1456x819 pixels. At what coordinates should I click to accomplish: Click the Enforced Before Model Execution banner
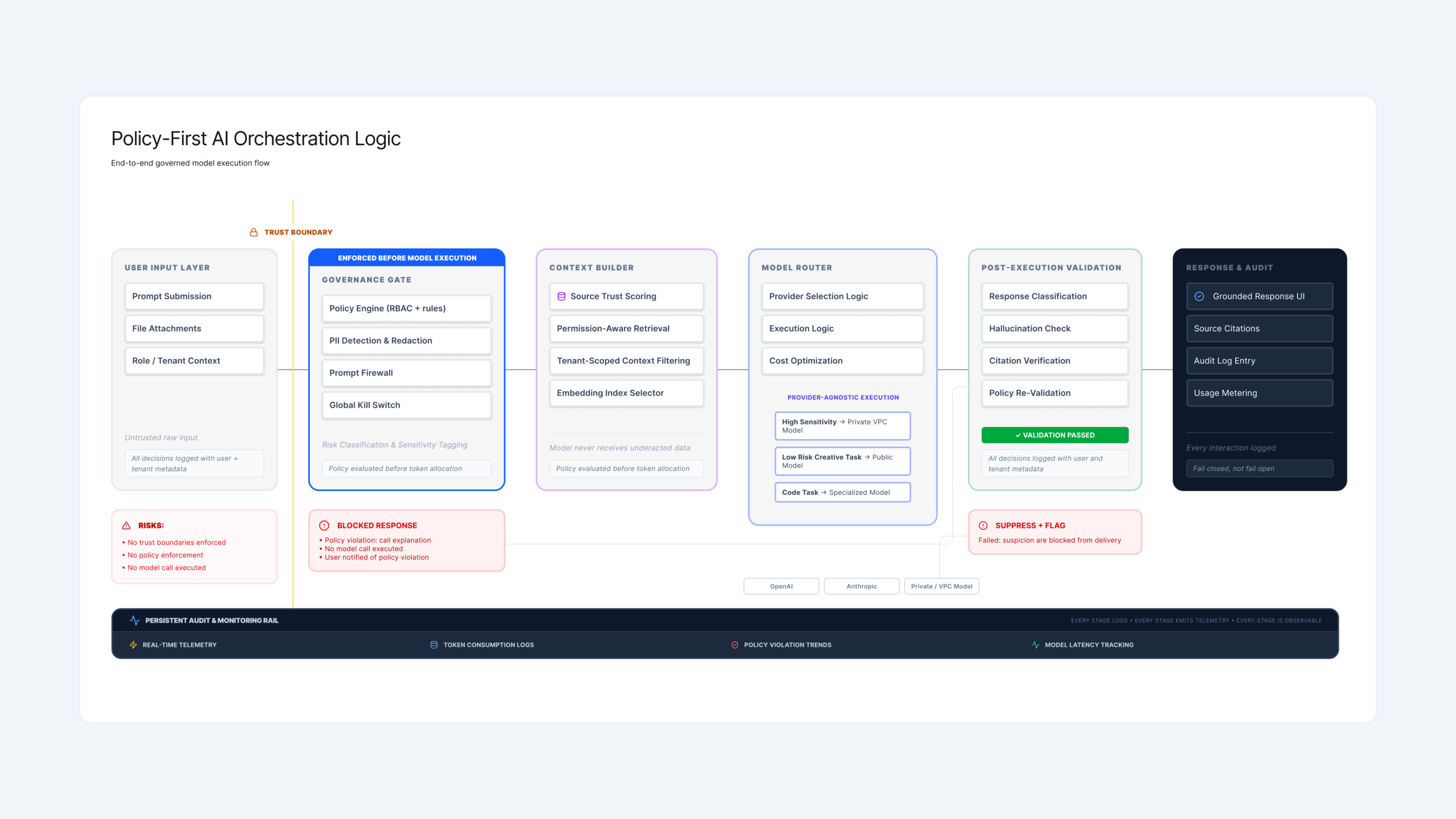click(407, 258)
